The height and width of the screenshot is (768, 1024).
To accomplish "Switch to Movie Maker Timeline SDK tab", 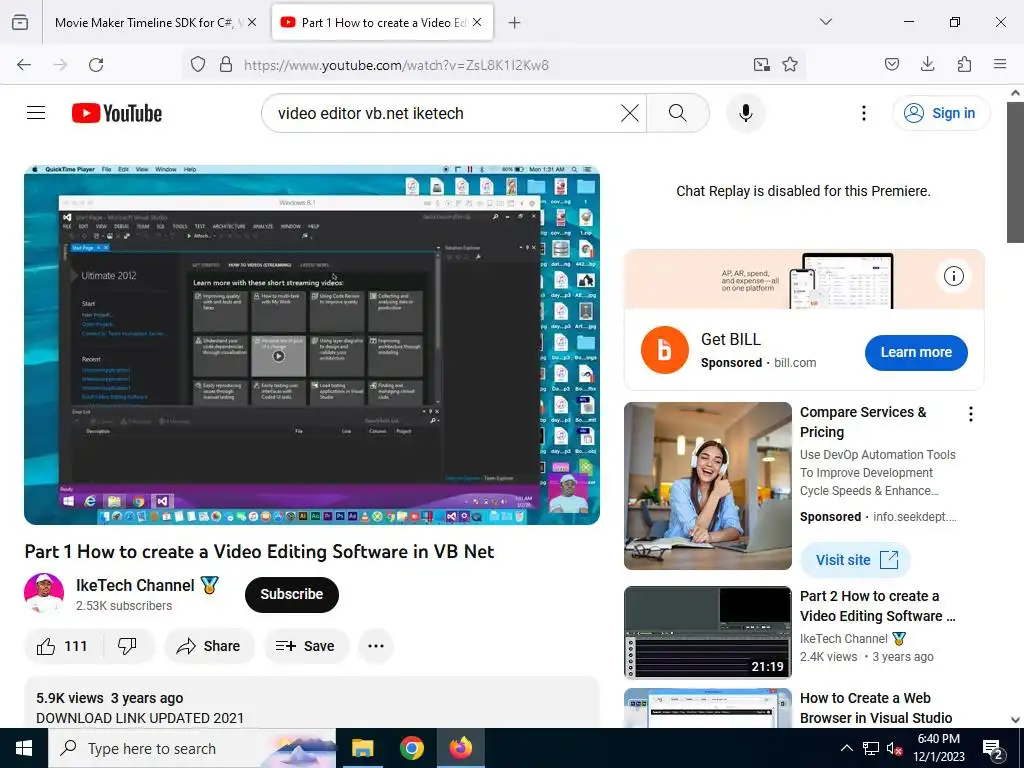I will click(148, 22).
